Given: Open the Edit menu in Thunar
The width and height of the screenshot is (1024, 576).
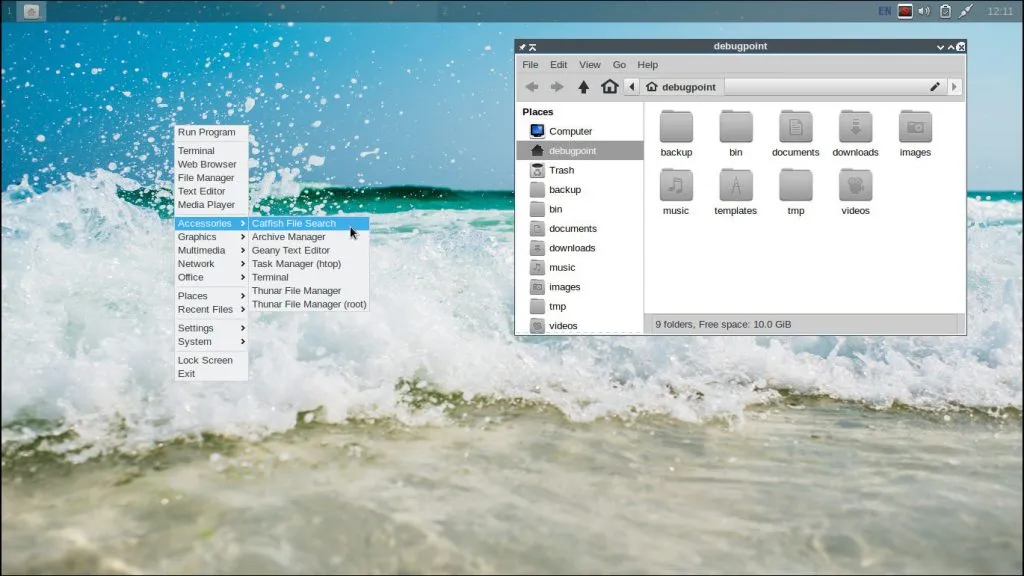Looking at the screenshot, I should point(558,64).
